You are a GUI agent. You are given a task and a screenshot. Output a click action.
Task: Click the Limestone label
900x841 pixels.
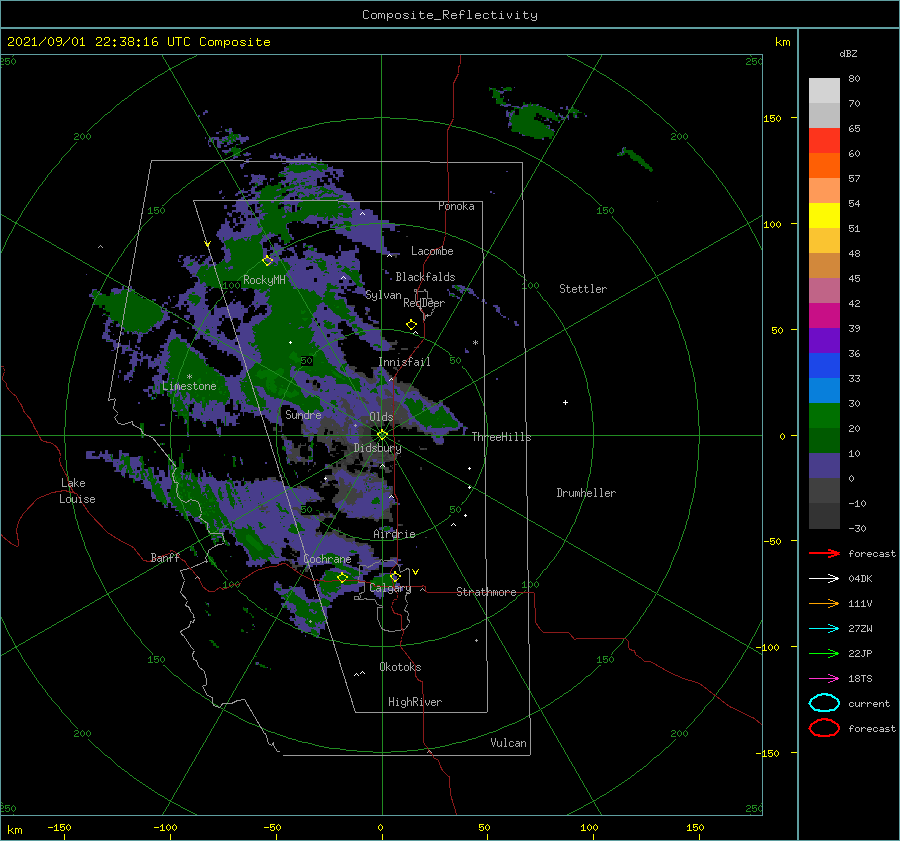(x=189, y=386)
